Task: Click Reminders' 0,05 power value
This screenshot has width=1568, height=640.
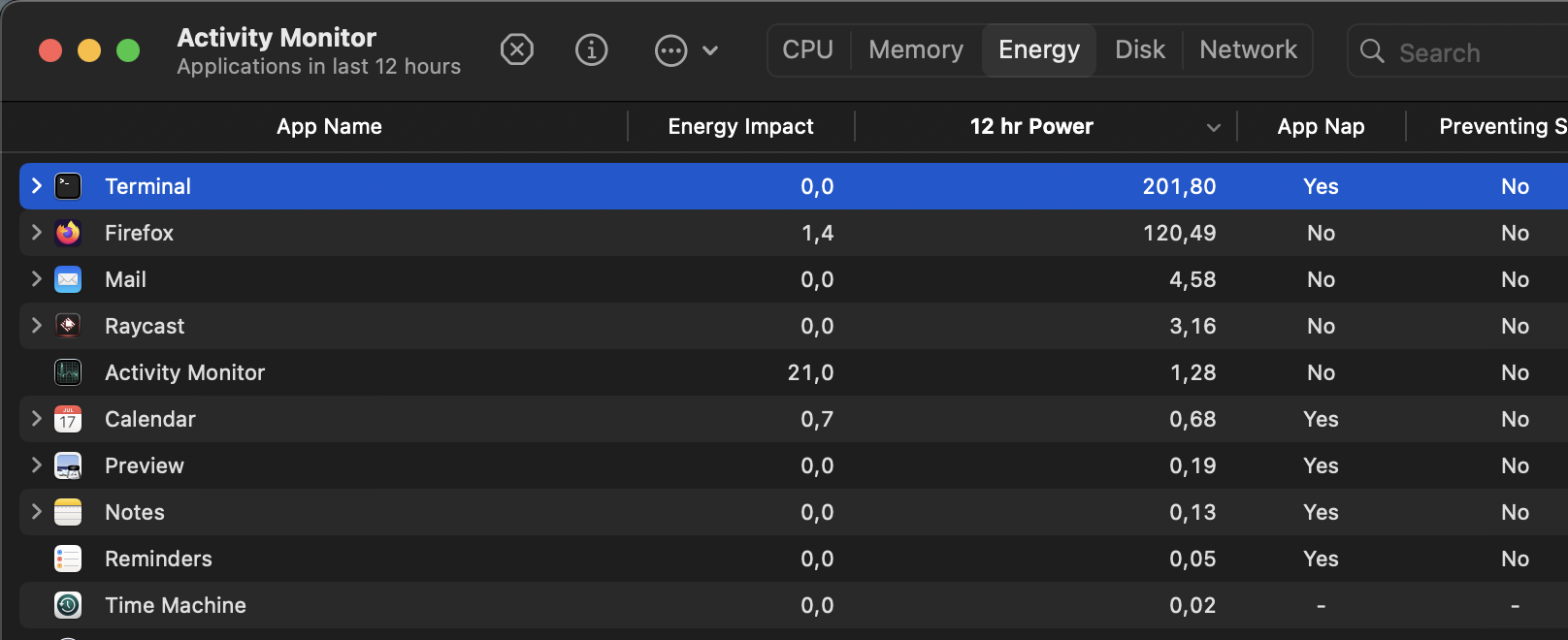Action: [1192, 559]
